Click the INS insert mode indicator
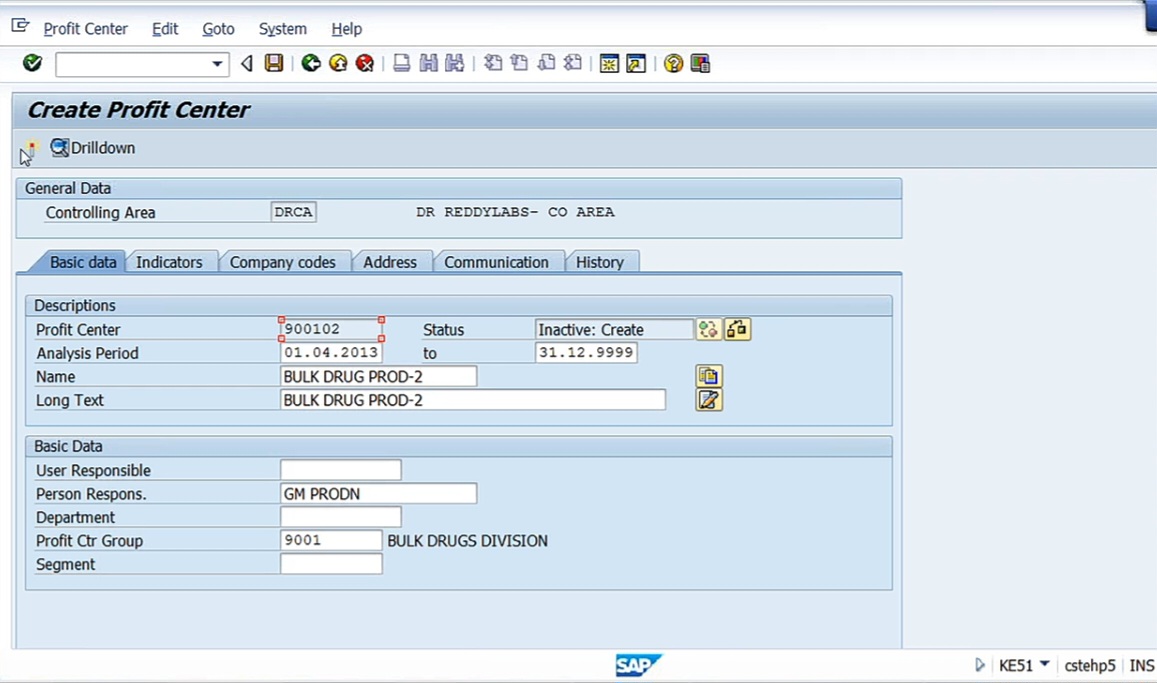The width and height of the screenshot is (1157, 683). 1142,665
